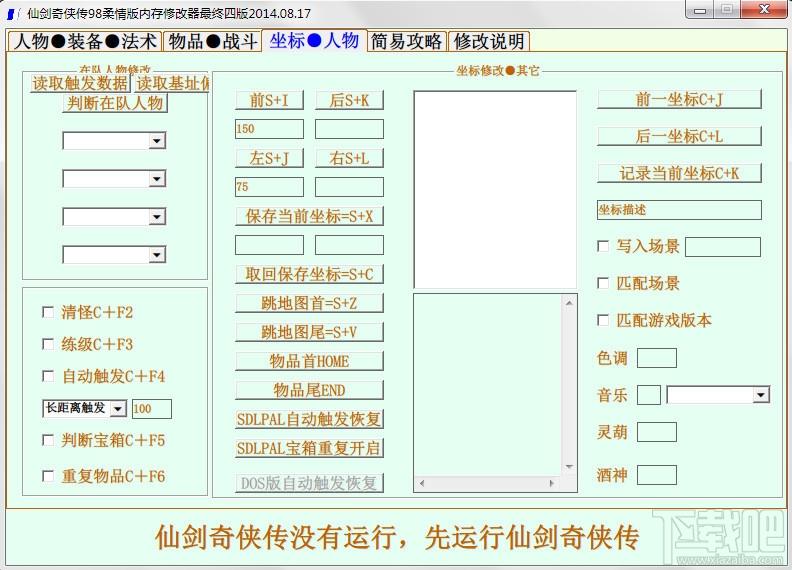The width and height of the screenshot is (792, 570).
Task: Click the field beside 写入场景
Action: pos(723,247)
